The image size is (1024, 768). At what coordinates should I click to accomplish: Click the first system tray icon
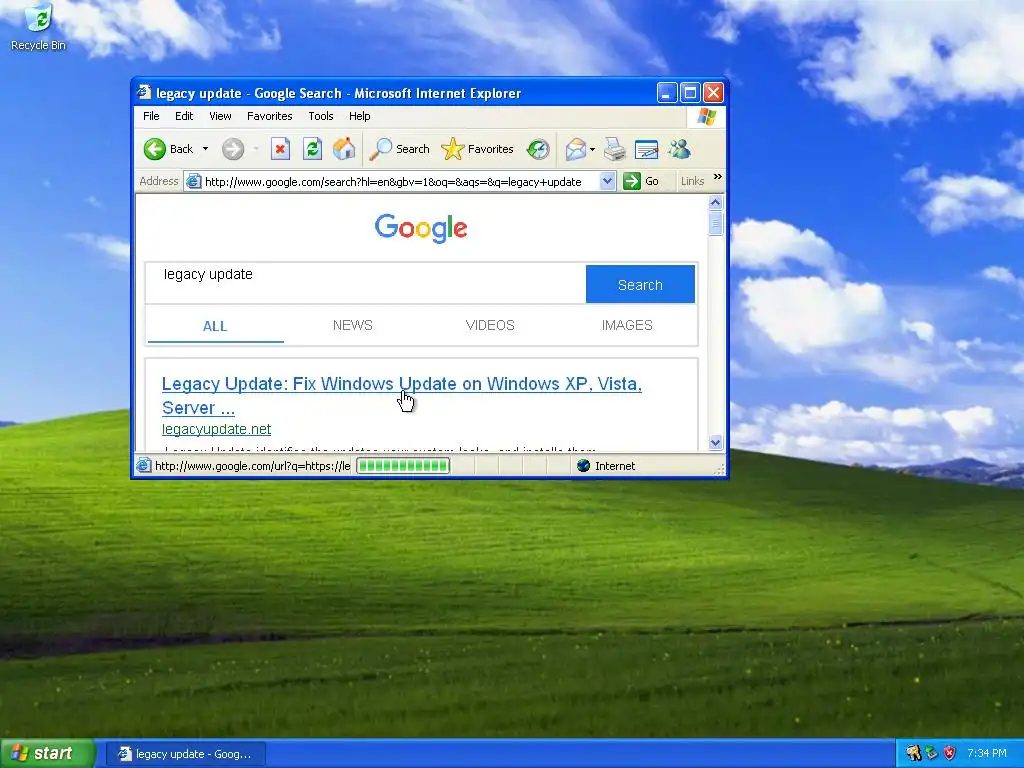point(913,753)
